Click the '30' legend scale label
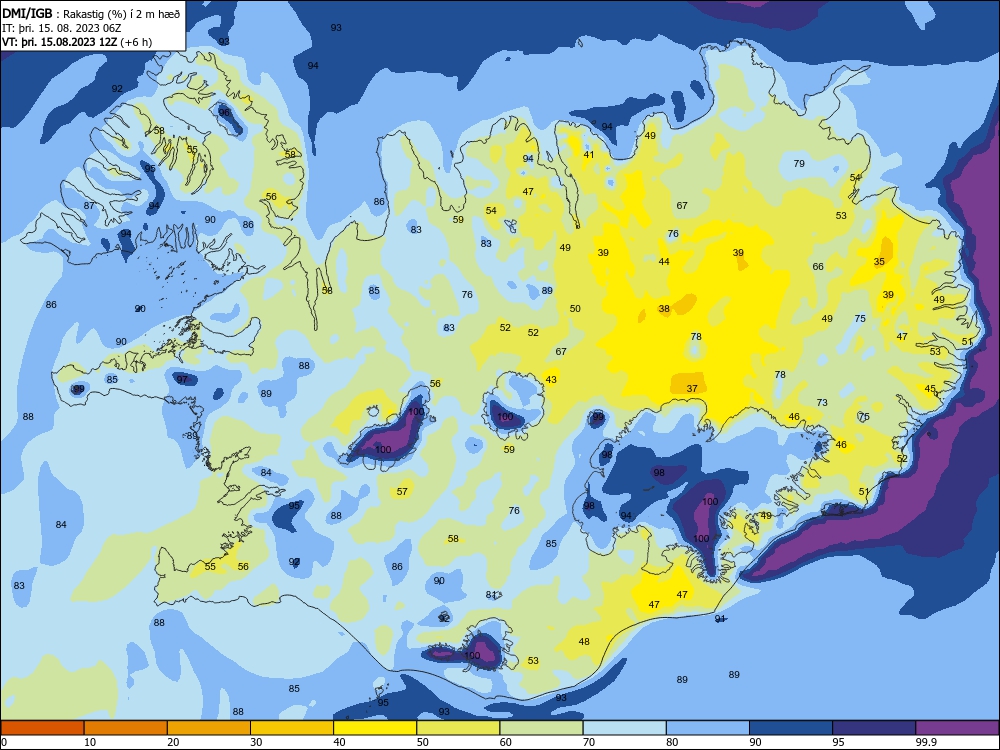 (256, 742)
